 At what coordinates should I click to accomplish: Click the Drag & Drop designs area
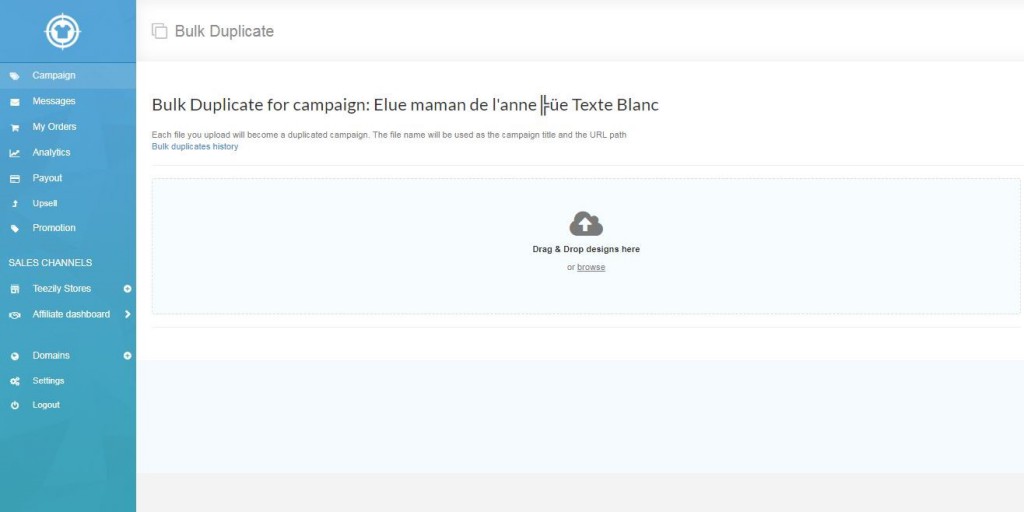tap(586, 246)
